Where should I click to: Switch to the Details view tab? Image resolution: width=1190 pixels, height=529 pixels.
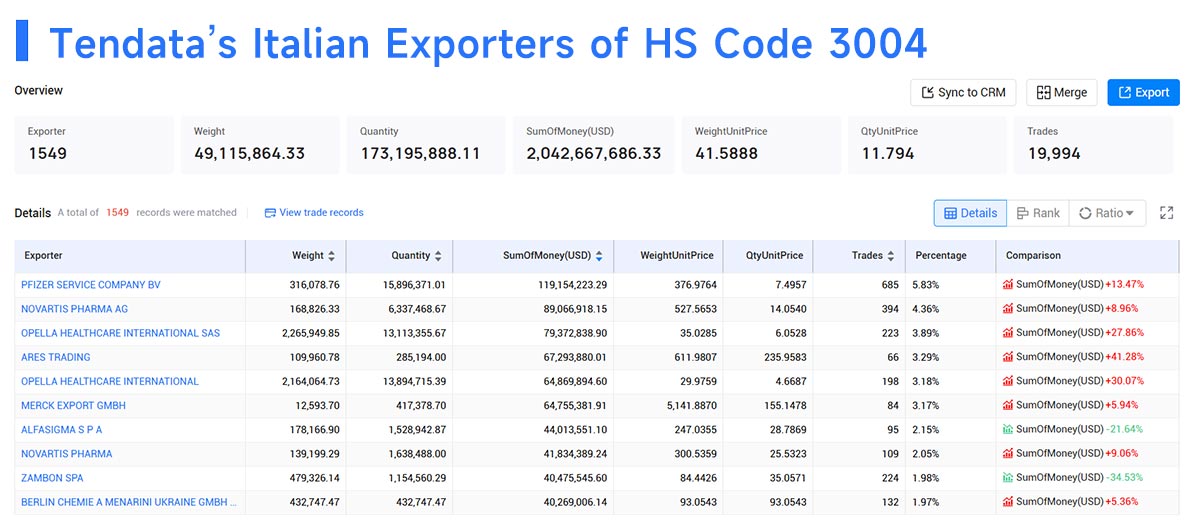pos(970,213)
